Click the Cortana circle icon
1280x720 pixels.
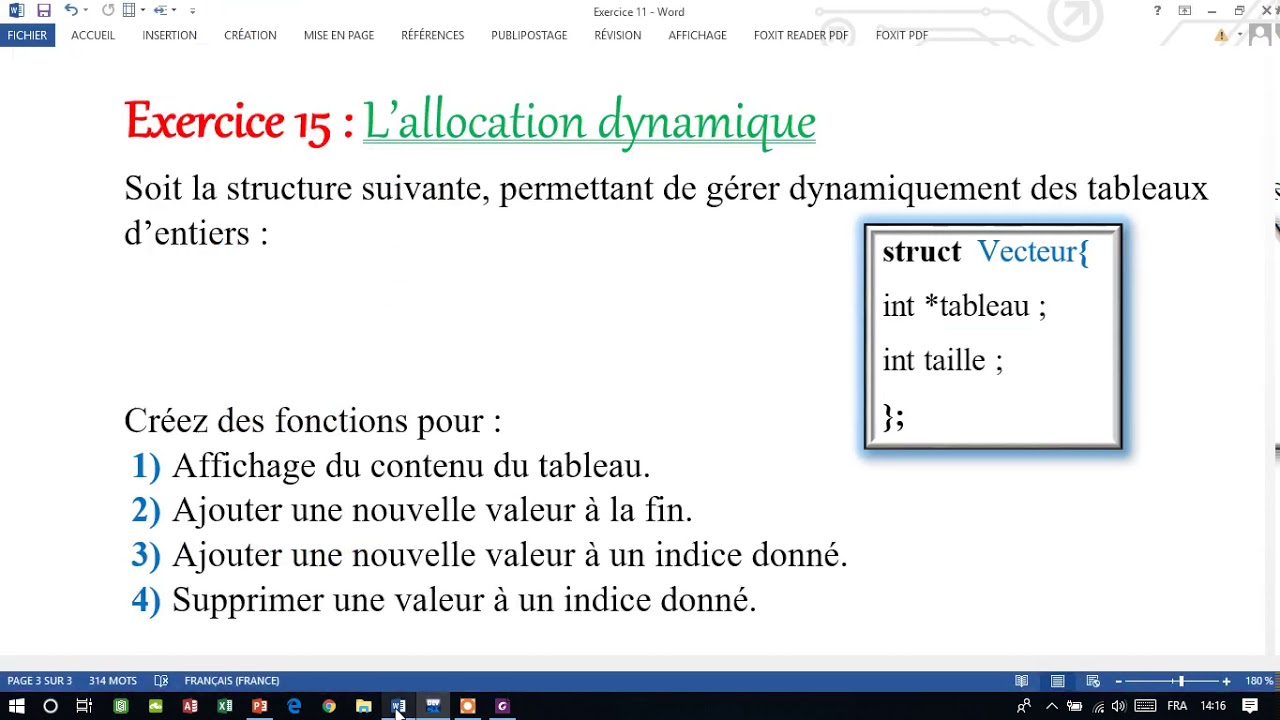(x=50, y=706)
